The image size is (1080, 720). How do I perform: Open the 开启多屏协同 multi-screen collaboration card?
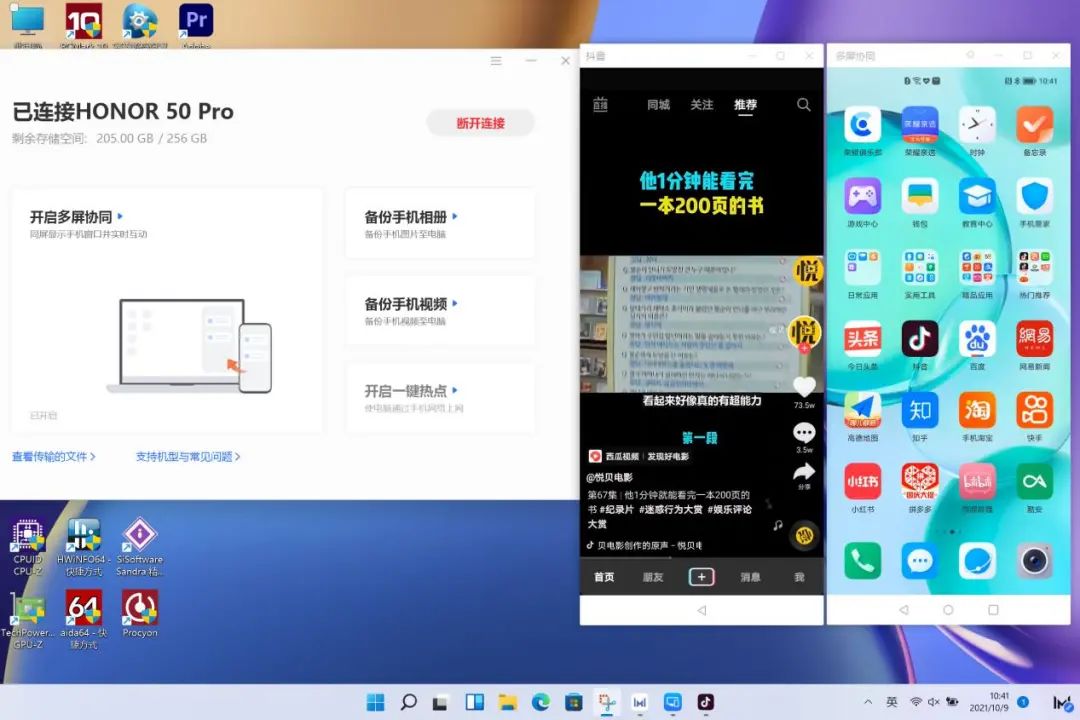point(167,311)
